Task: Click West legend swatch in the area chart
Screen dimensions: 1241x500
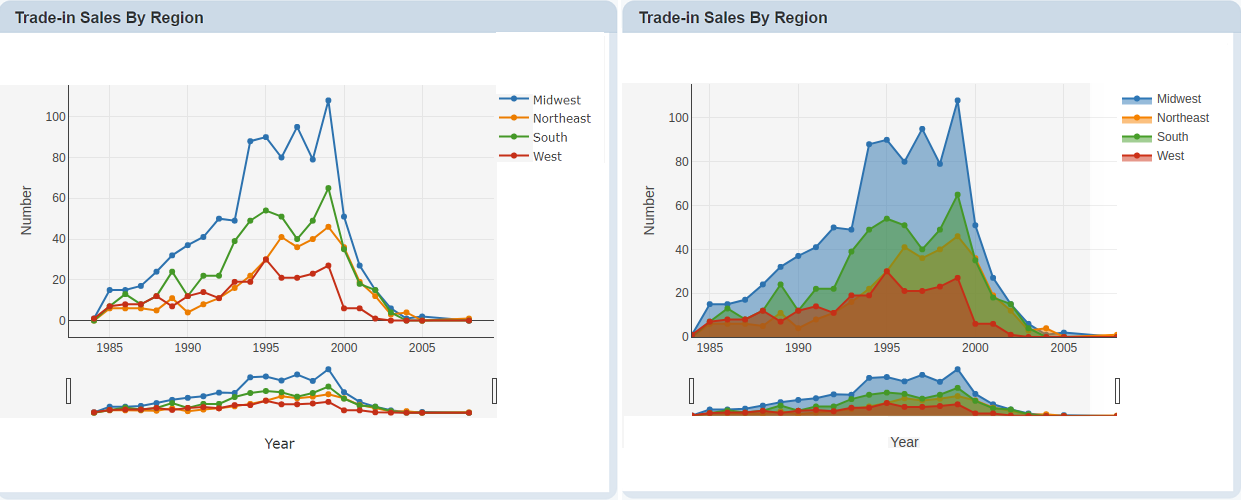Action: click(x=1138, y=156)
